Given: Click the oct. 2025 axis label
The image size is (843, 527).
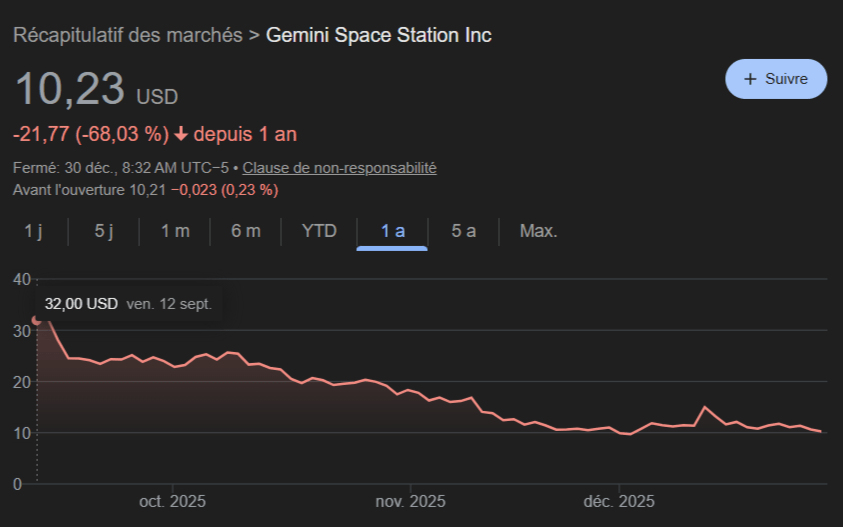Looking at the screenshot, I should pos(173,502).
